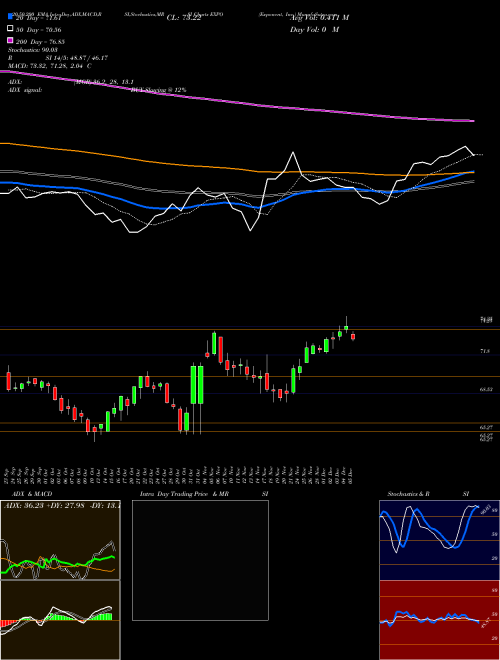
Task: Click the 'Avg Vol: 0.411 M' label
Action: pyautogui.click(x=319, y=18)
